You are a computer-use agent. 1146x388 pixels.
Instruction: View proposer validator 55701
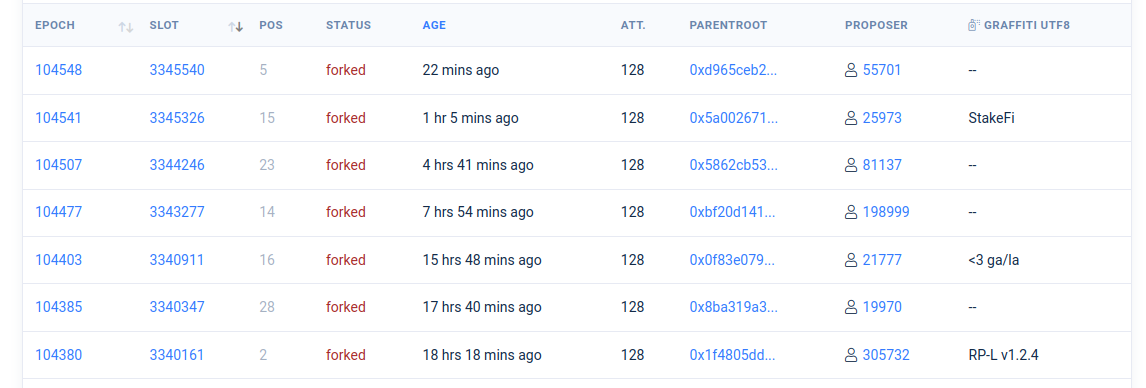(882, 70)
